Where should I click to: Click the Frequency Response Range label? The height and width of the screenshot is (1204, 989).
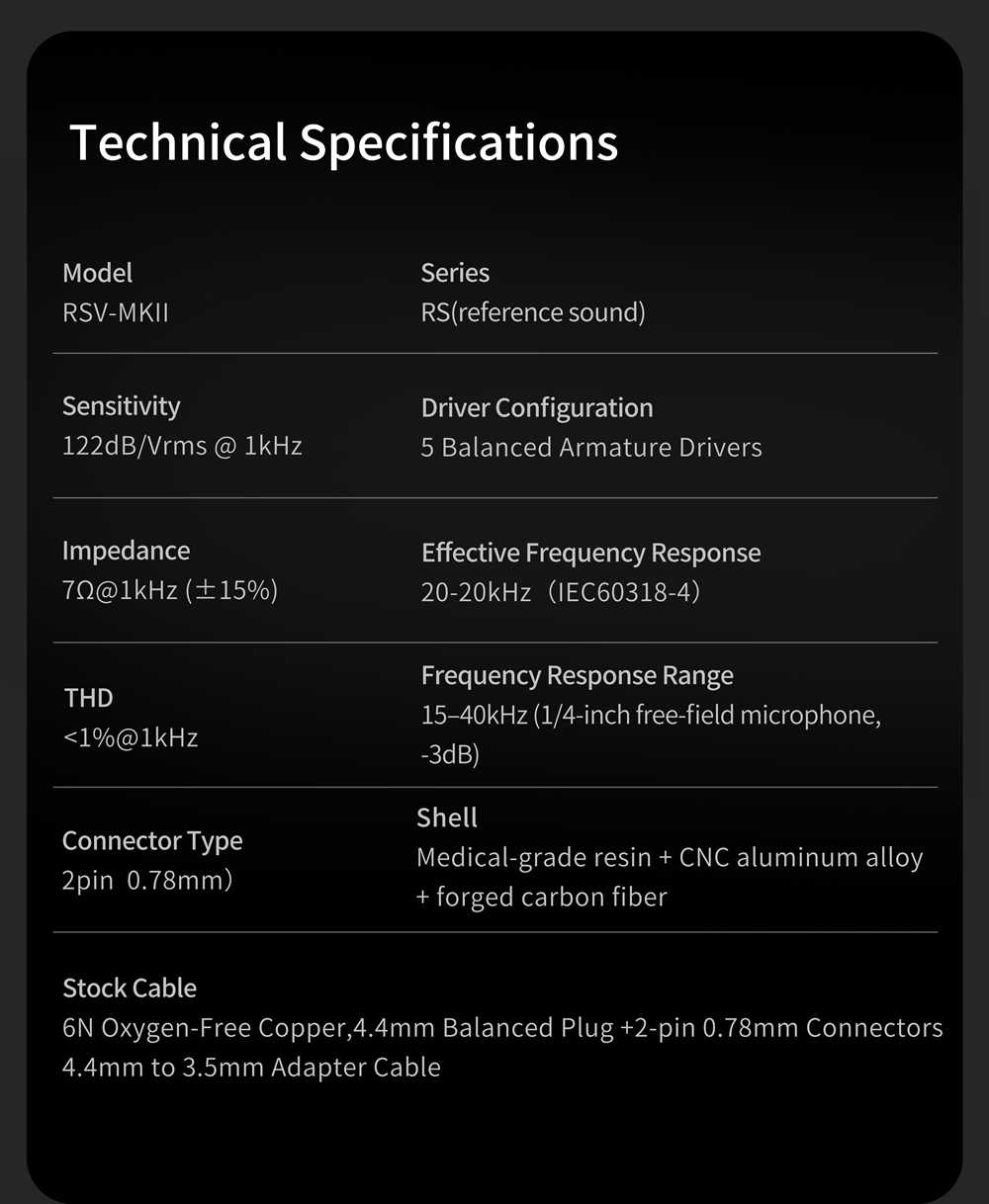[577, 675]
